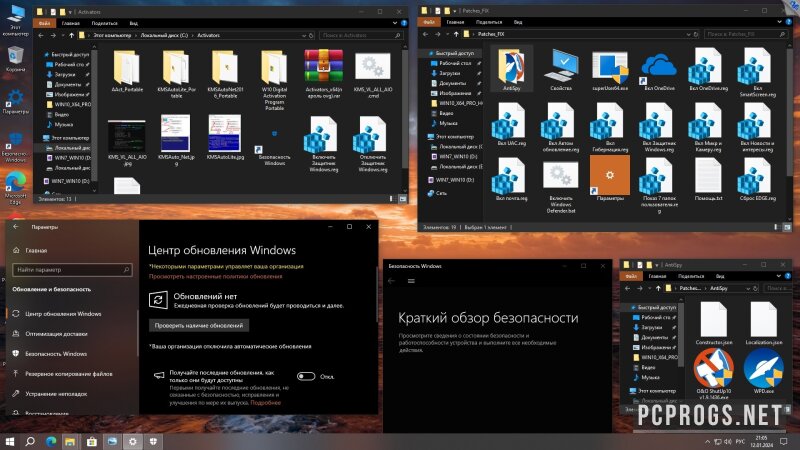
Task: Switch Activators window to details view
Action: coord(392,198)
